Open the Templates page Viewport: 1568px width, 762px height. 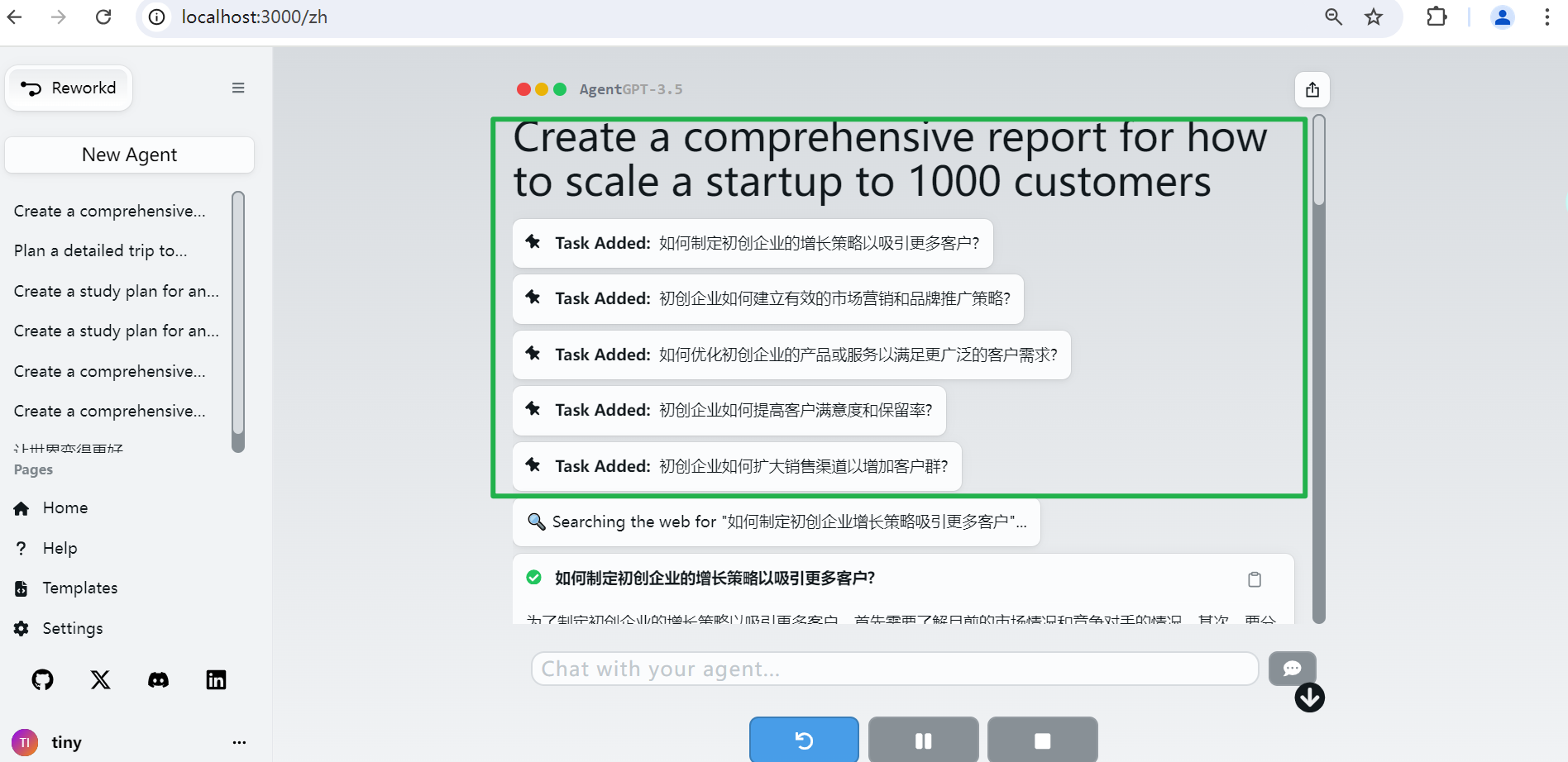point(79,588)
